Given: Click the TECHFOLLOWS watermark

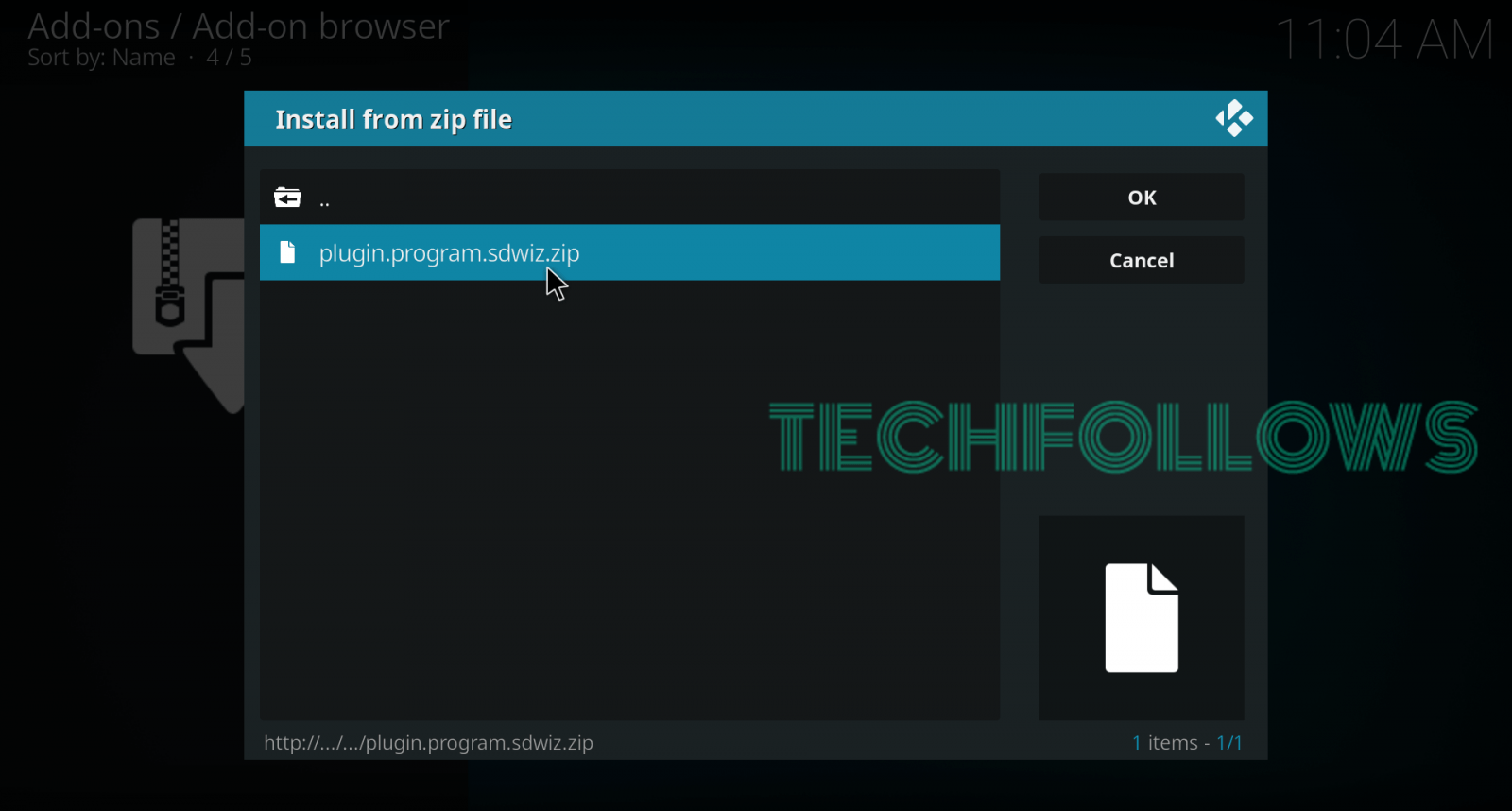Looking at the screenshot, I should click(1124, 437).
